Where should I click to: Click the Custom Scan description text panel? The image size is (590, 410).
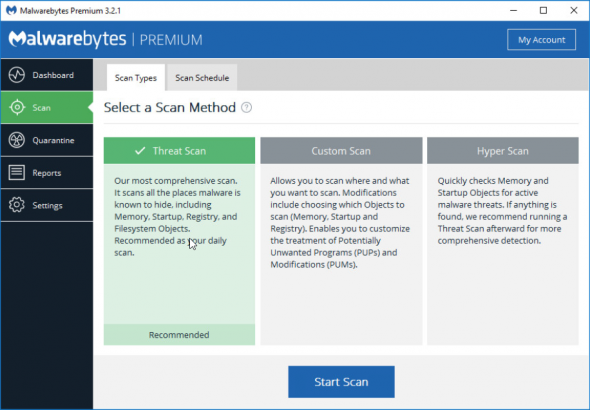click(x=341, y=254)
